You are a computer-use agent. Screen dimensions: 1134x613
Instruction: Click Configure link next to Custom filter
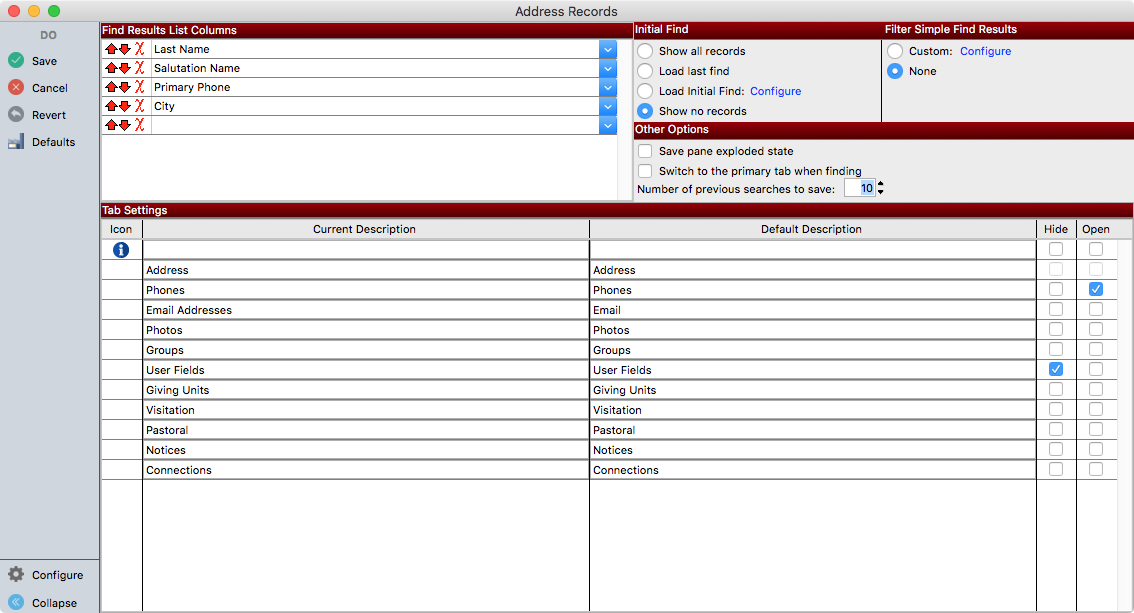coord(985,51)
